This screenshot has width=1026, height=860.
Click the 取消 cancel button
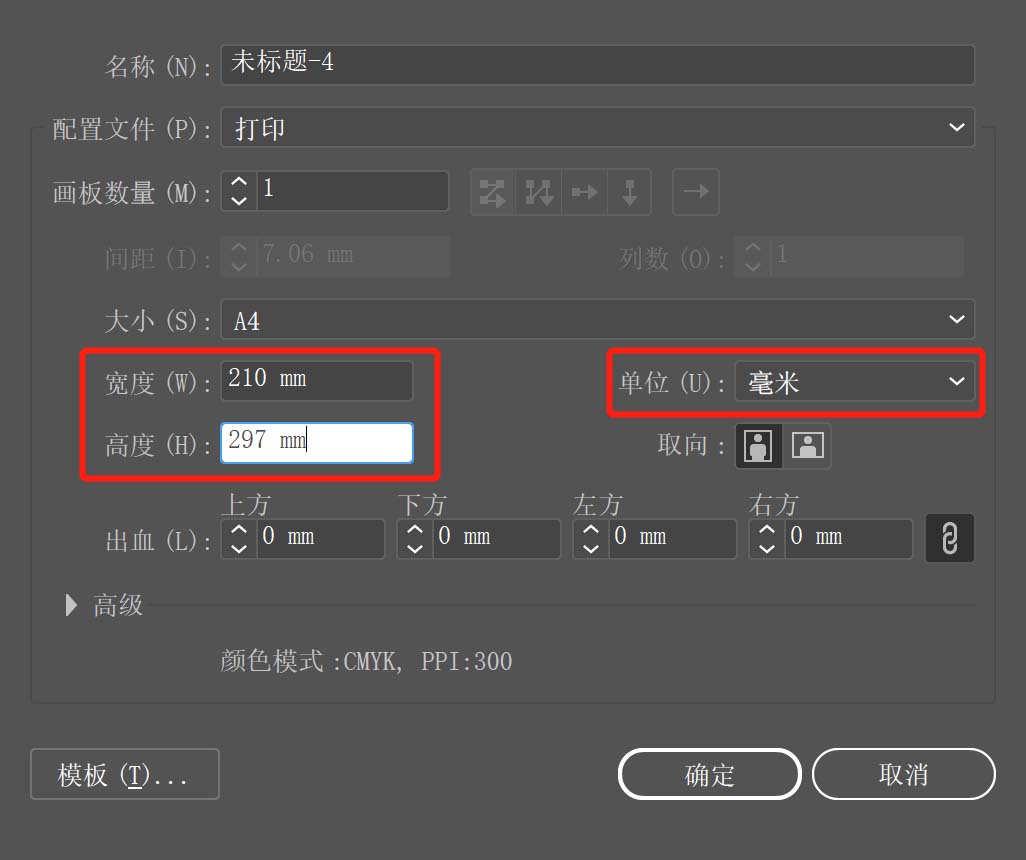tap(904, 774)
